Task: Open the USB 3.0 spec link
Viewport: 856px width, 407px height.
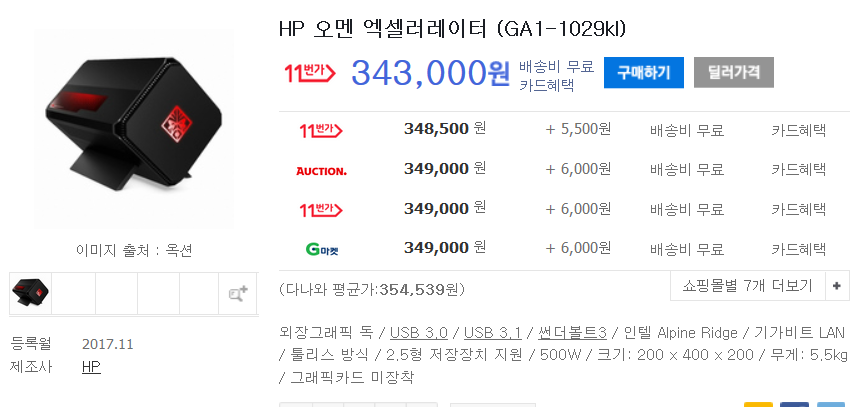Action: (x=419, y=332)
